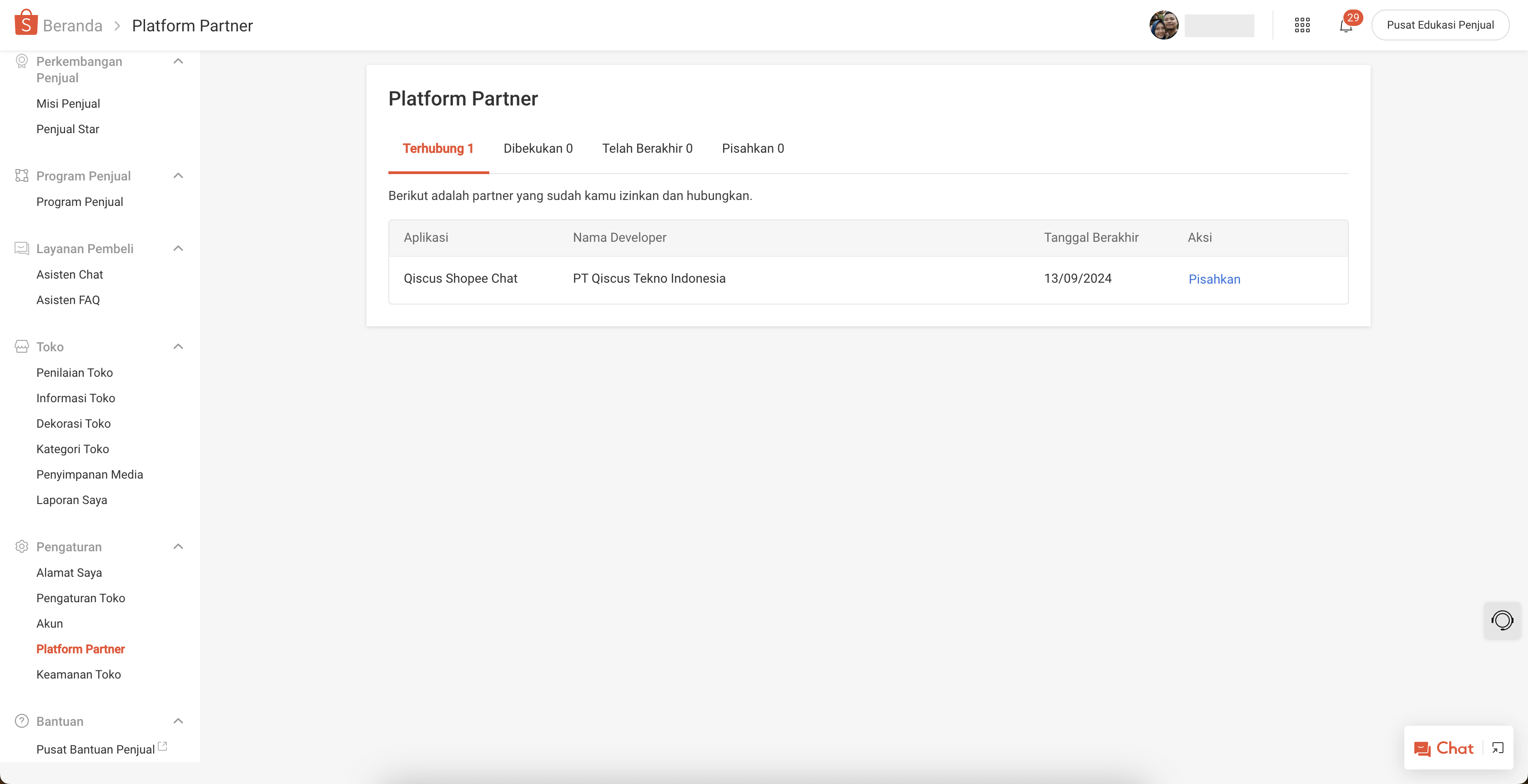Open Asisten FAQ in sidebar

68,300
